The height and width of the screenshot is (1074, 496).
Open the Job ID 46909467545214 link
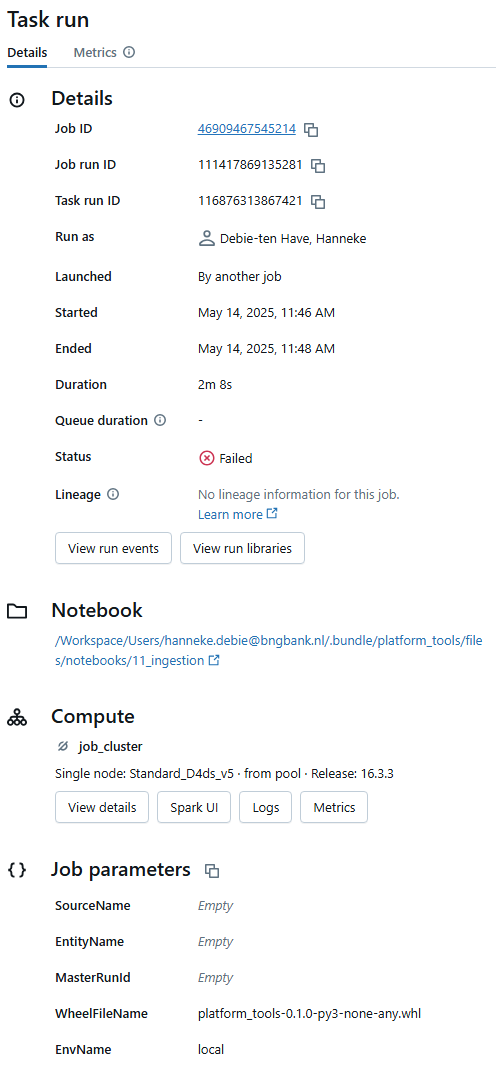(247, 129)
